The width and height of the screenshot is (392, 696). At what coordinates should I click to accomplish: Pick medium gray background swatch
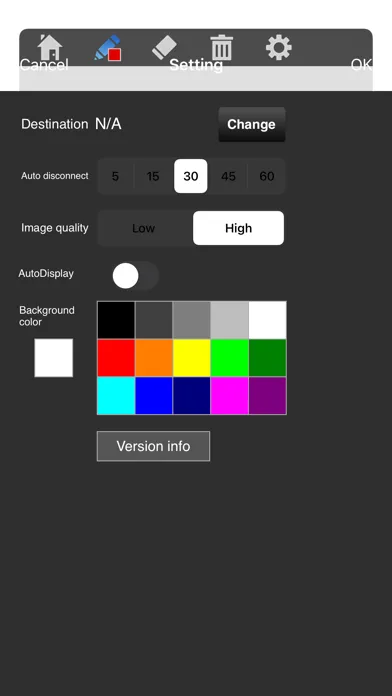[191, 320]
